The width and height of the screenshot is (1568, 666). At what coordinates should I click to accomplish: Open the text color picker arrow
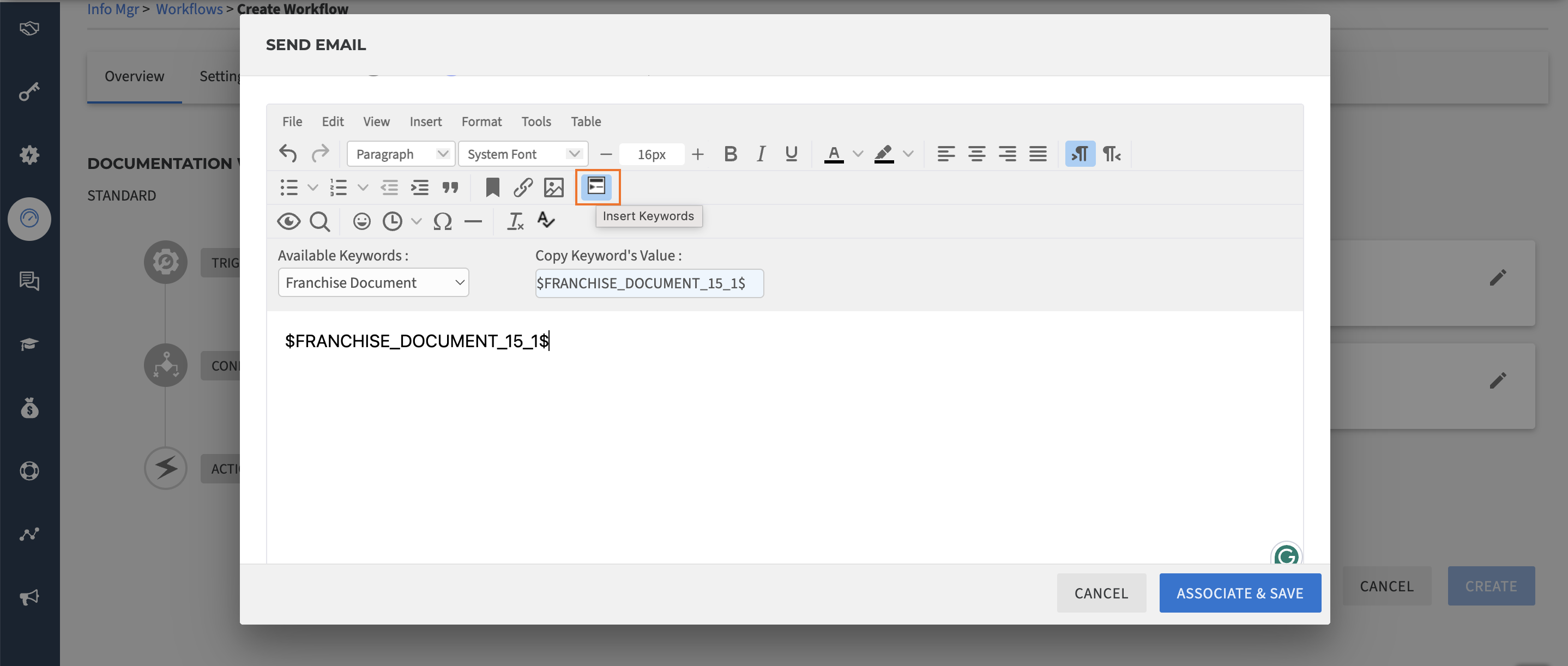click(858, 154)
